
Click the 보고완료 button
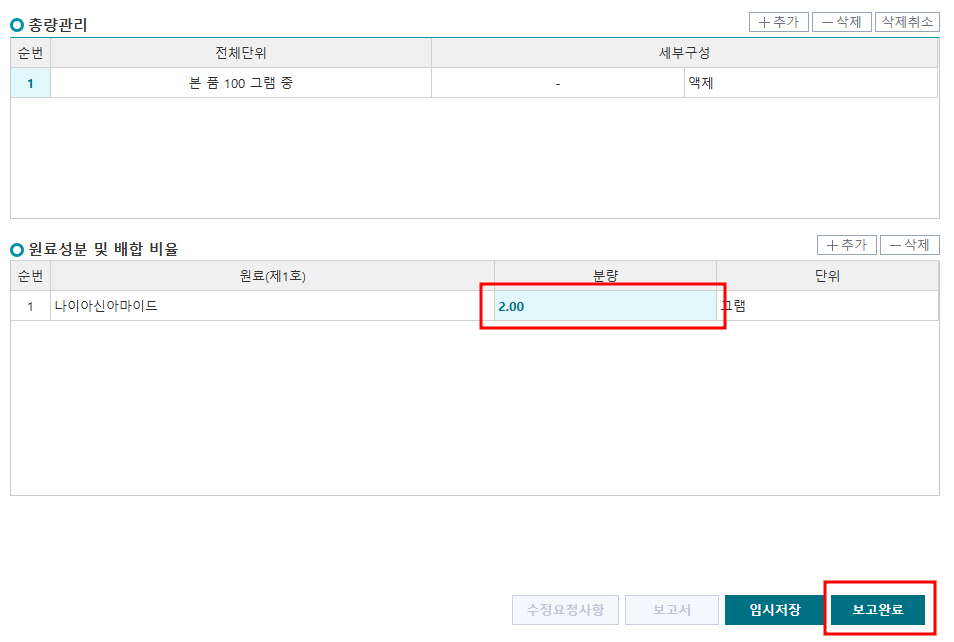pos(877,610)
